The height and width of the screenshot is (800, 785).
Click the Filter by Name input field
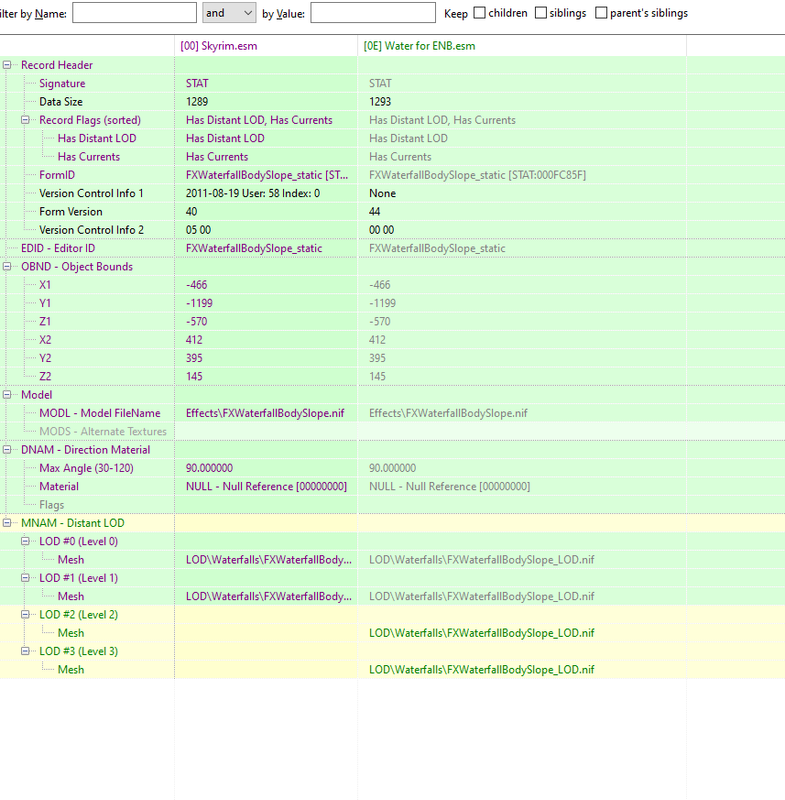coord(135,13)
